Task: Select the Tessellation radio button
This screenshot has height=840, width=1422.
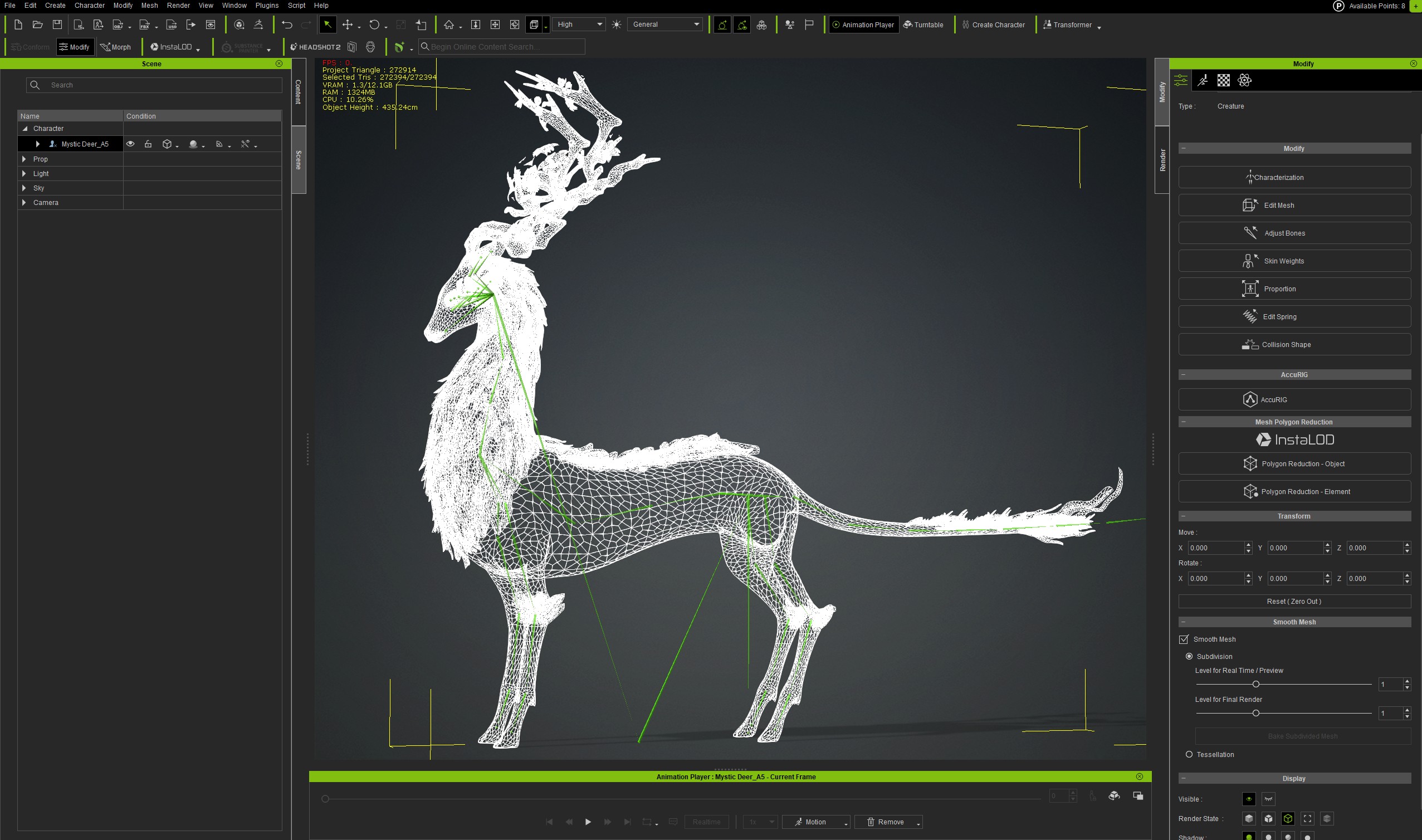Action: pyautogui.click(x=1189, y=755)
